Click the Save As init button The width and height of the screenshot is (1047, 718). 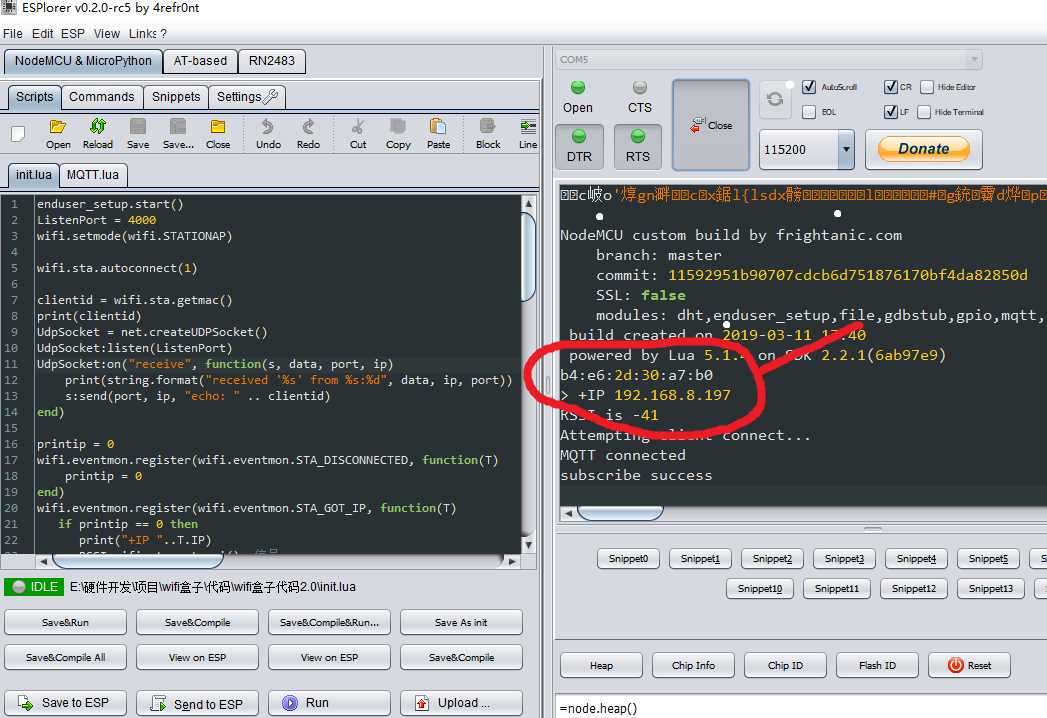pyautogui.click(x=461, y=622)
